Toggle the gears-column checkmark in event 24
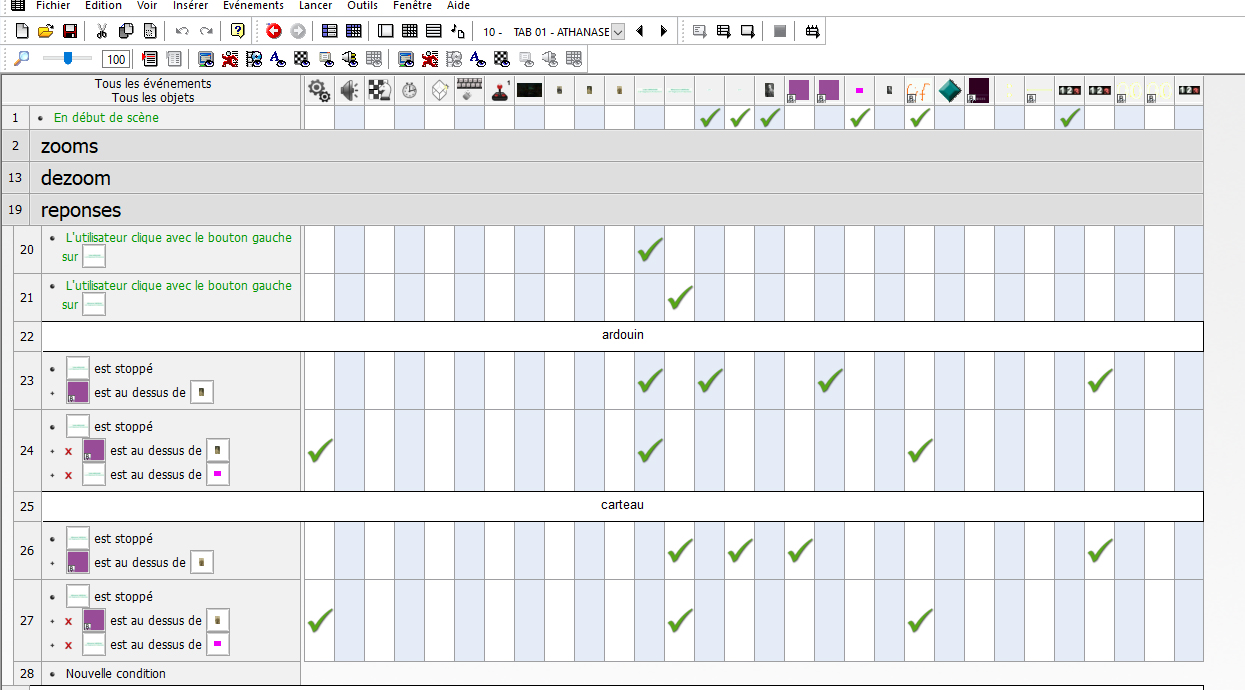The height and width of the screenshot is (690, 1245). pos(320,451)
